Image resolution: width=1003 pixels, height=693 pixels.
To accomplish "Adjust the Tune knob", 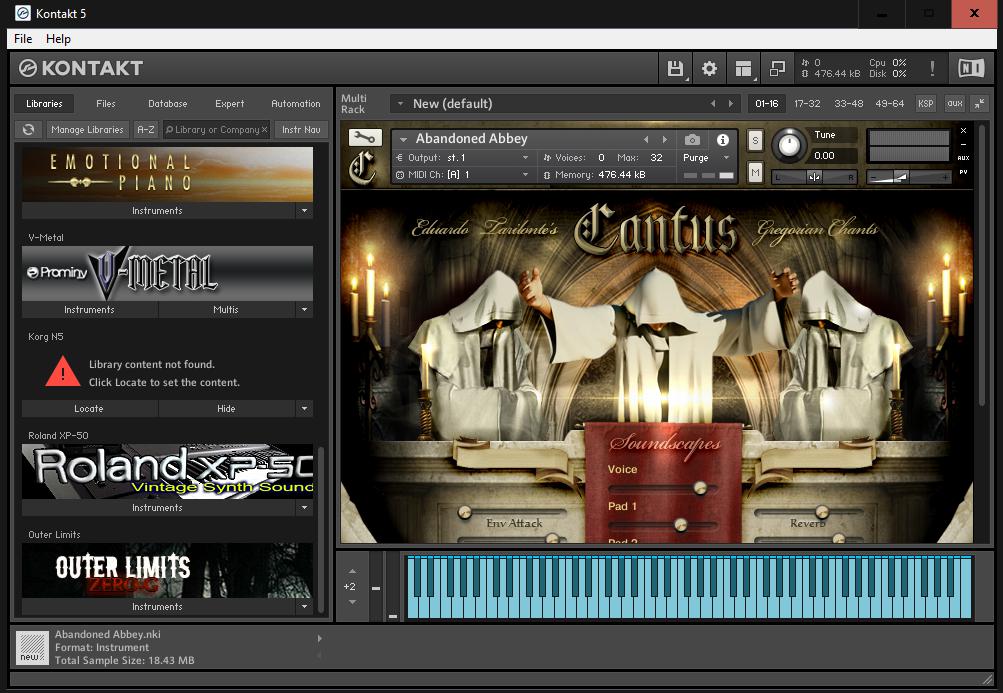I will pyautogui.click(x=789, y=145).
